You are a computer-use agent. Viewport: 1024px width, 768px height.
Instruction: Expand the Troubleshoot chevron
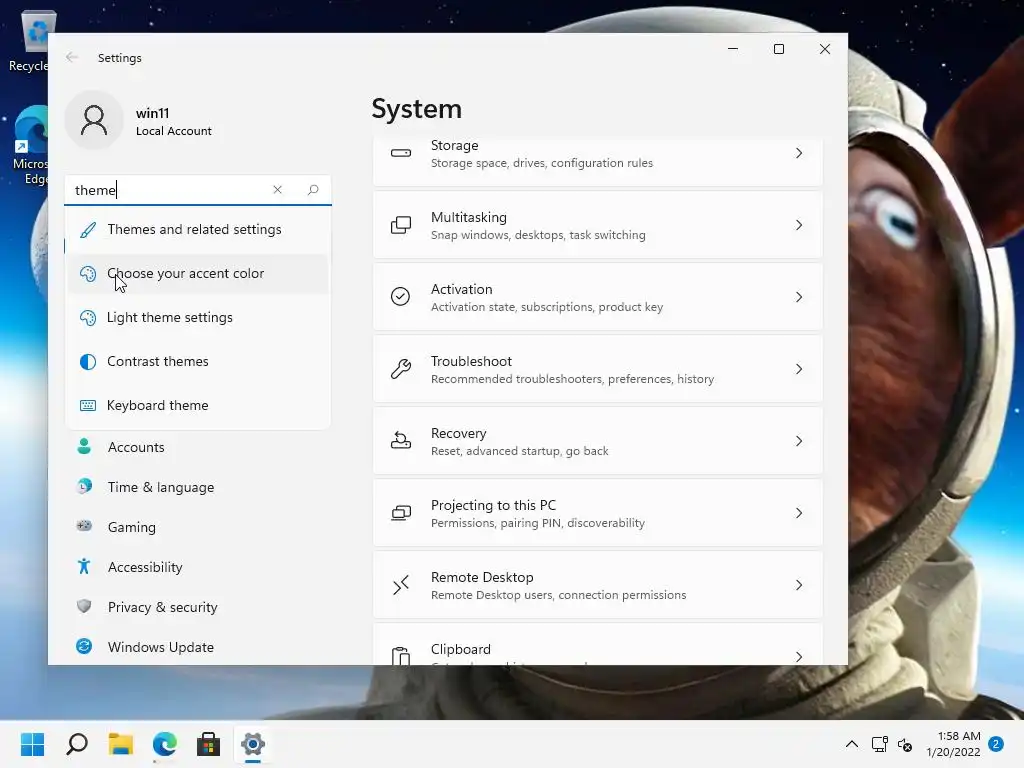click(799, 369)
